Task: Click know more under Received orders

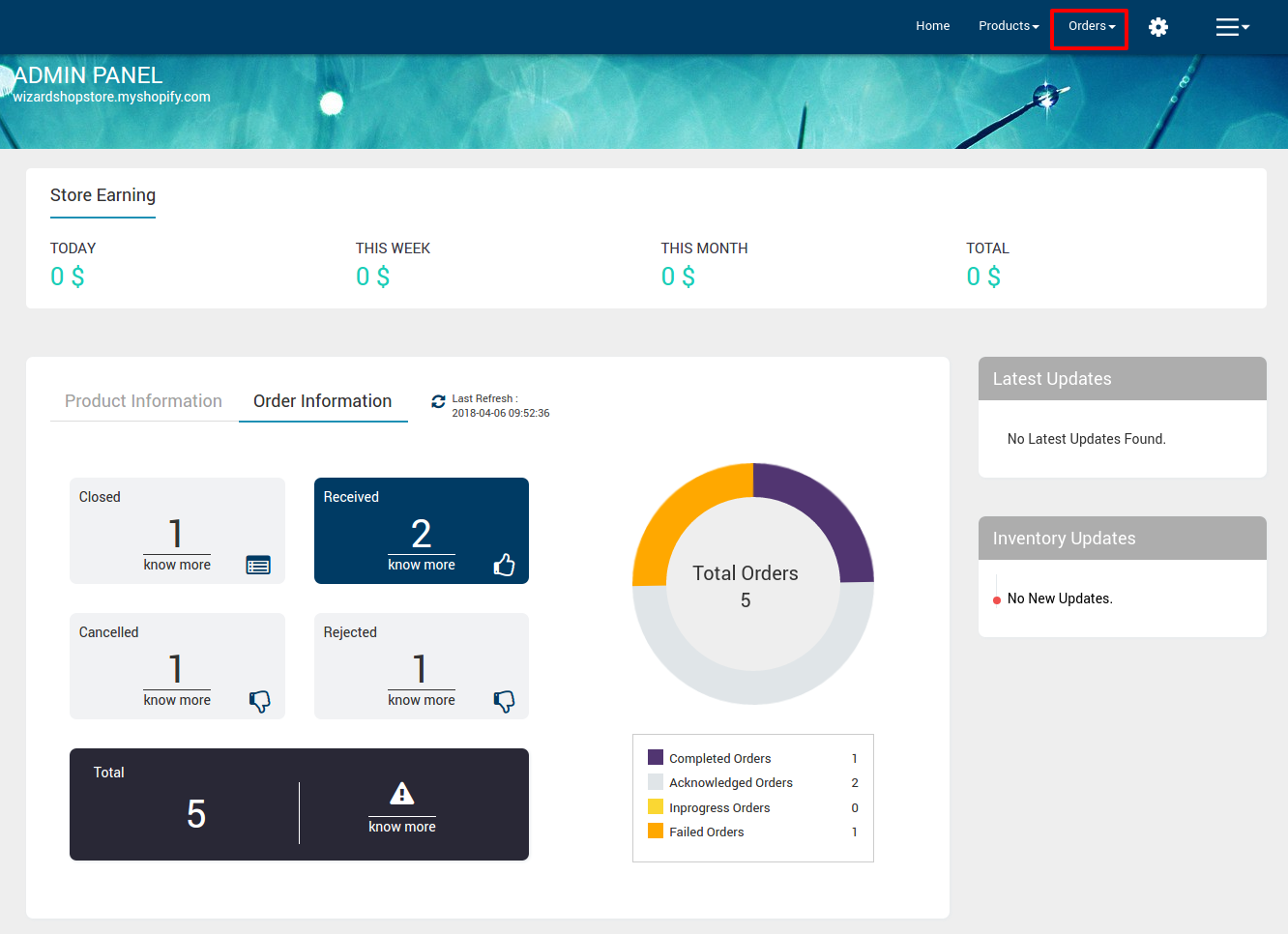Action: coord(421,565)
